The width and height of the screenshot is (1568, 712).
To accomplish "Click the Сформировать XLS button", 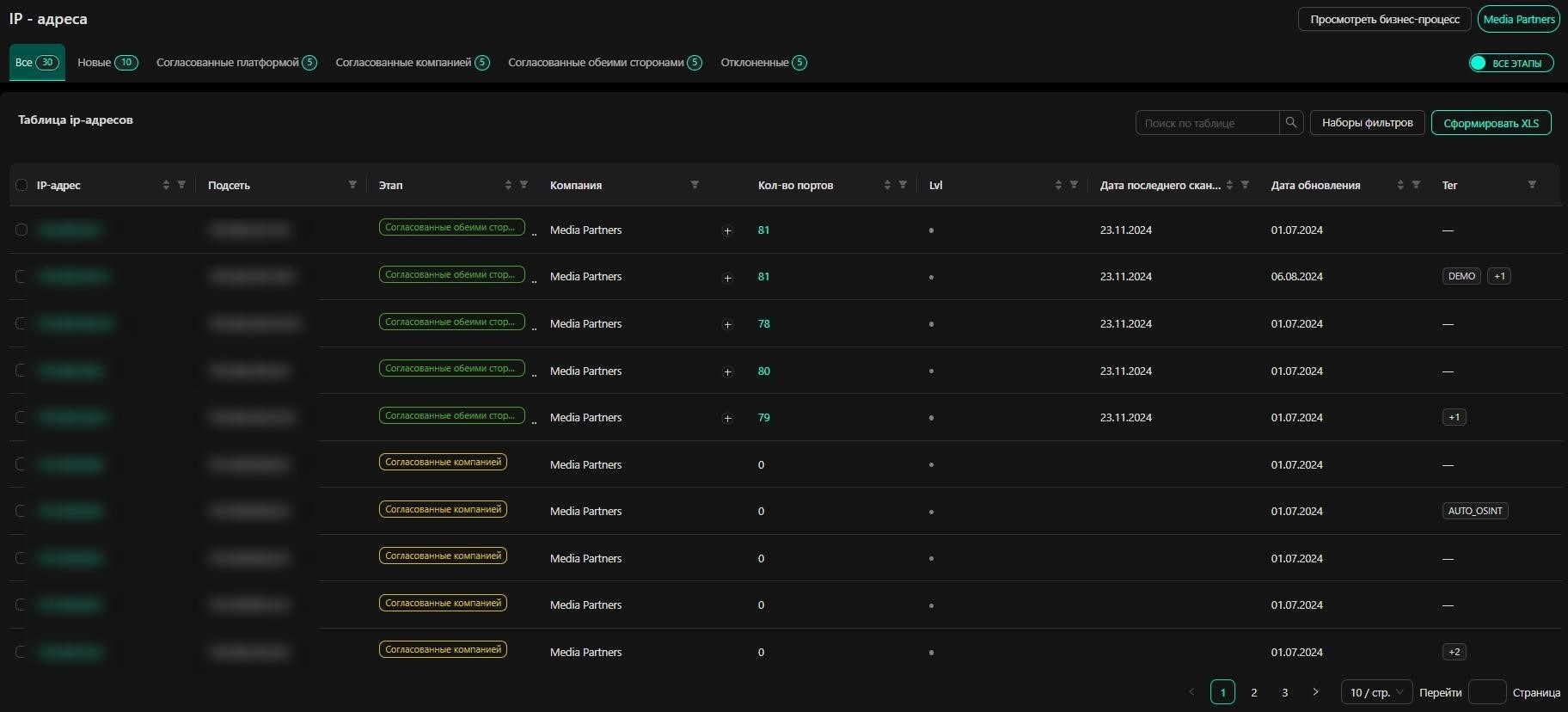I will 1491,123.
